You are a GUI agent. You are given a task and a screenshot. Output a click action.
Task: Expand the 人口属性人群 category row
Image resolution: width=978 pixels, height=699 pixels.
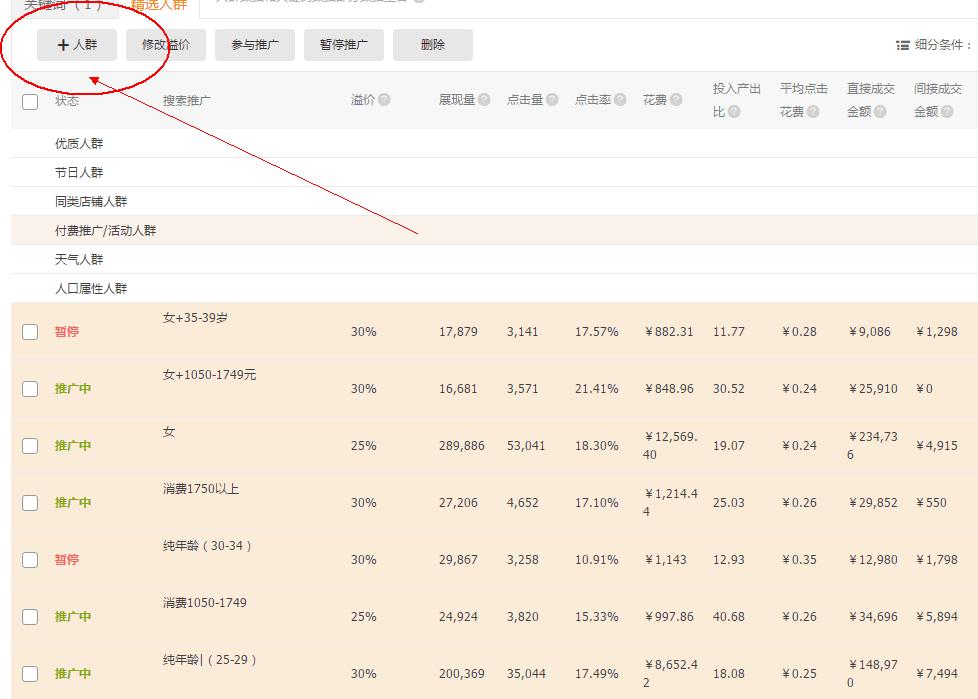point(94,288)
